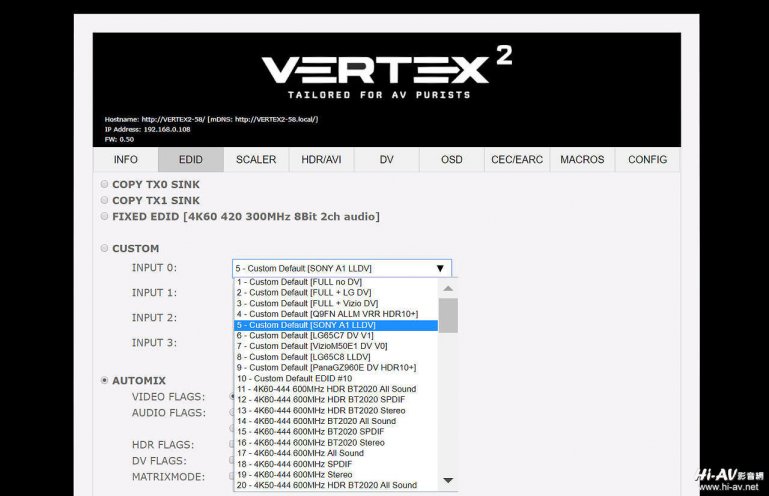This screenshot has width=769, height=496.
Task: Click the dropdown list scrollbar thumb
Action: pos(448,315)
